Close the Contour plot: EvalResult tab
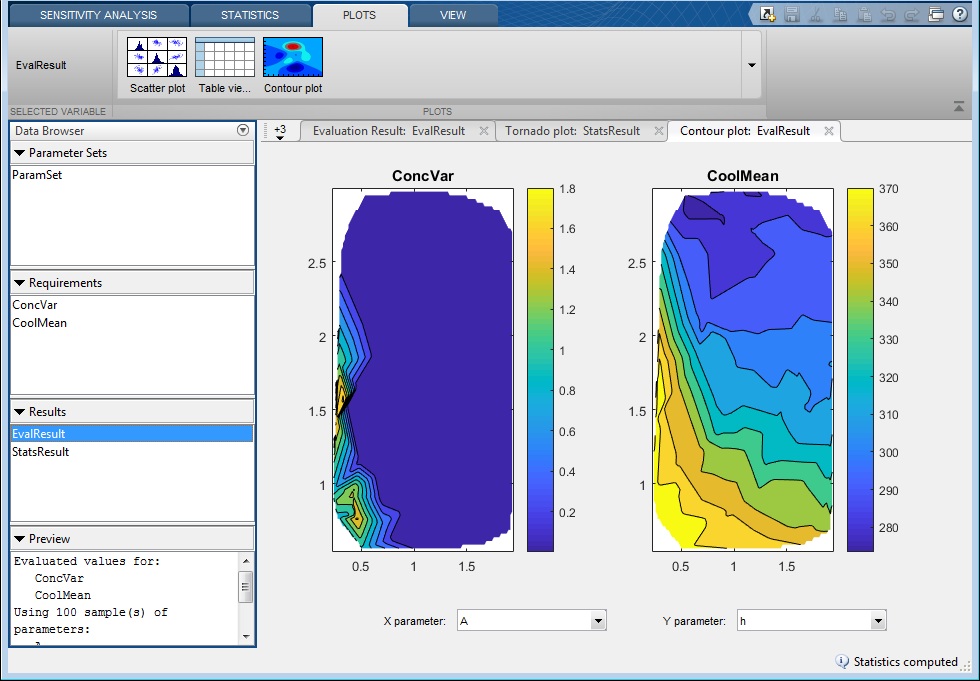 (x=829, y=131)
